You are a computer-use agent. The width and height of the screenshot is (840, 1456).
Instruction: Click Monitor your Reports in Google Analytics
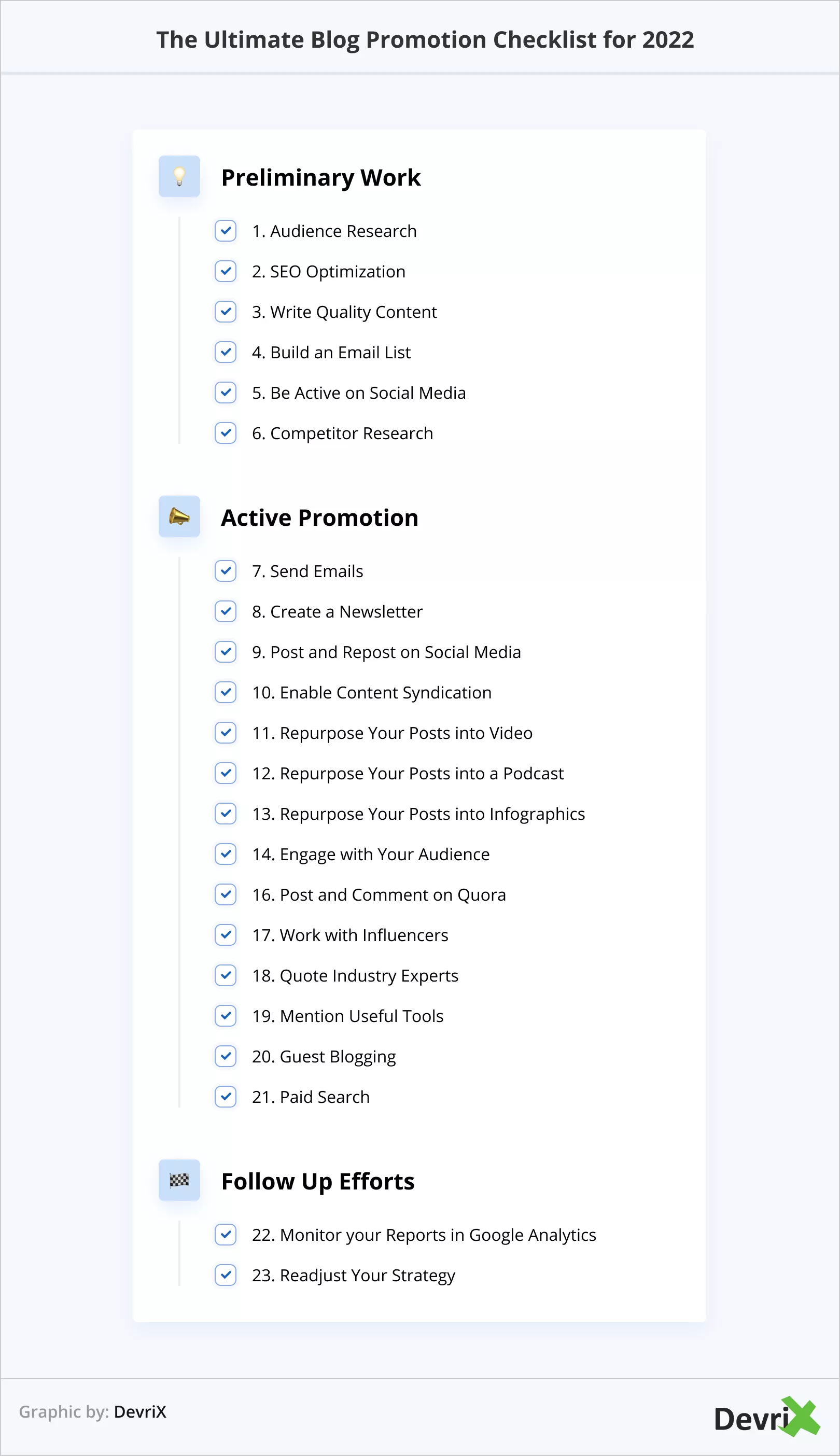(x=424, y=1235)
